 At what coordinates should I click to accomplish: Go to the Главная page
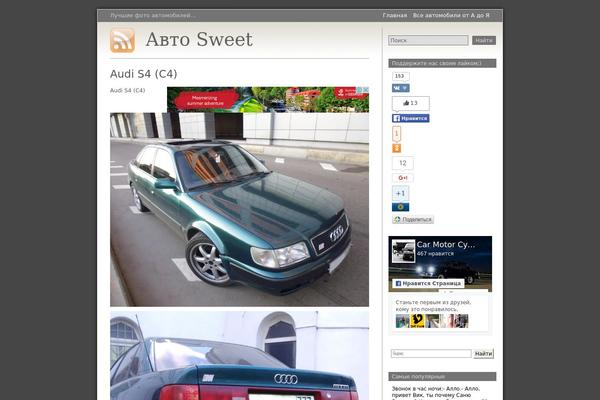pyautogui.click(x=395, y=15)
